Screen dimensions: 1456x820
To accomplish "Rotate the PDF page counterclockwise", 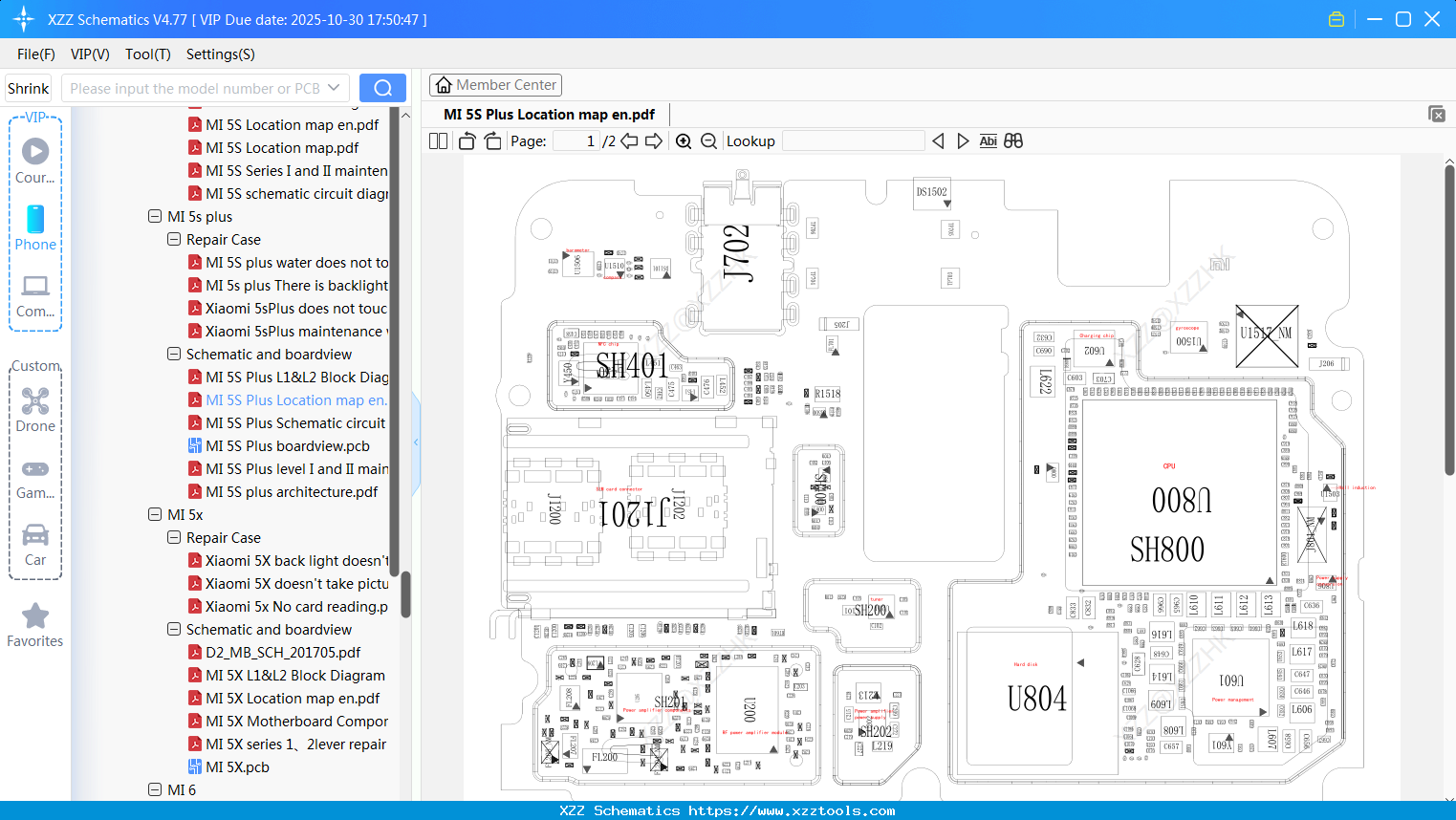I will click(466, 140).
